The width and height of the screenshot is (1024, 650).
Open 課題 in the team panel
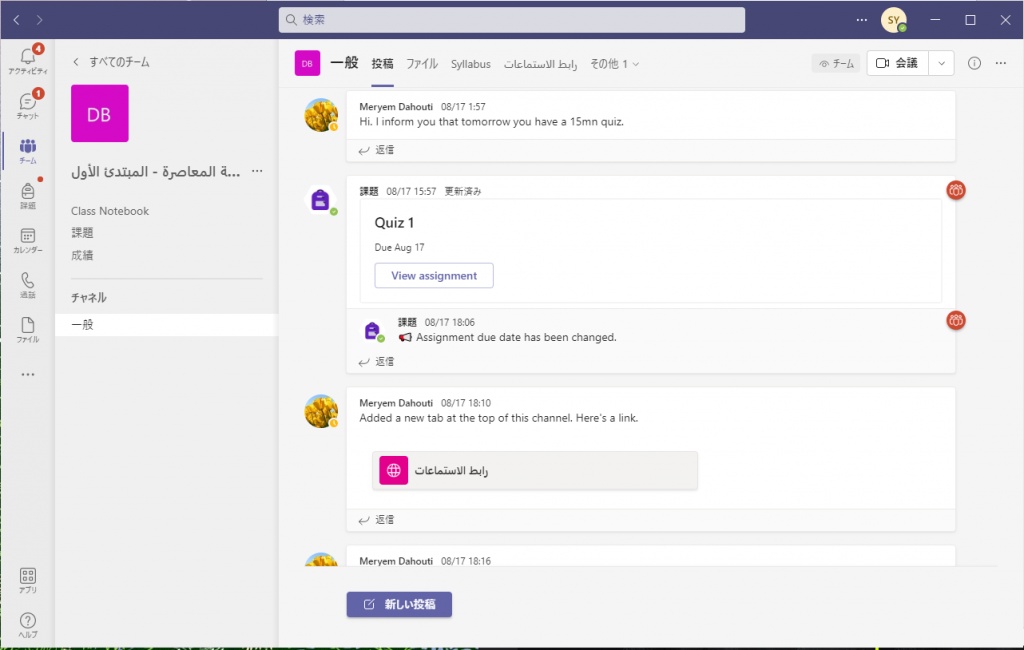pos(82,233)
